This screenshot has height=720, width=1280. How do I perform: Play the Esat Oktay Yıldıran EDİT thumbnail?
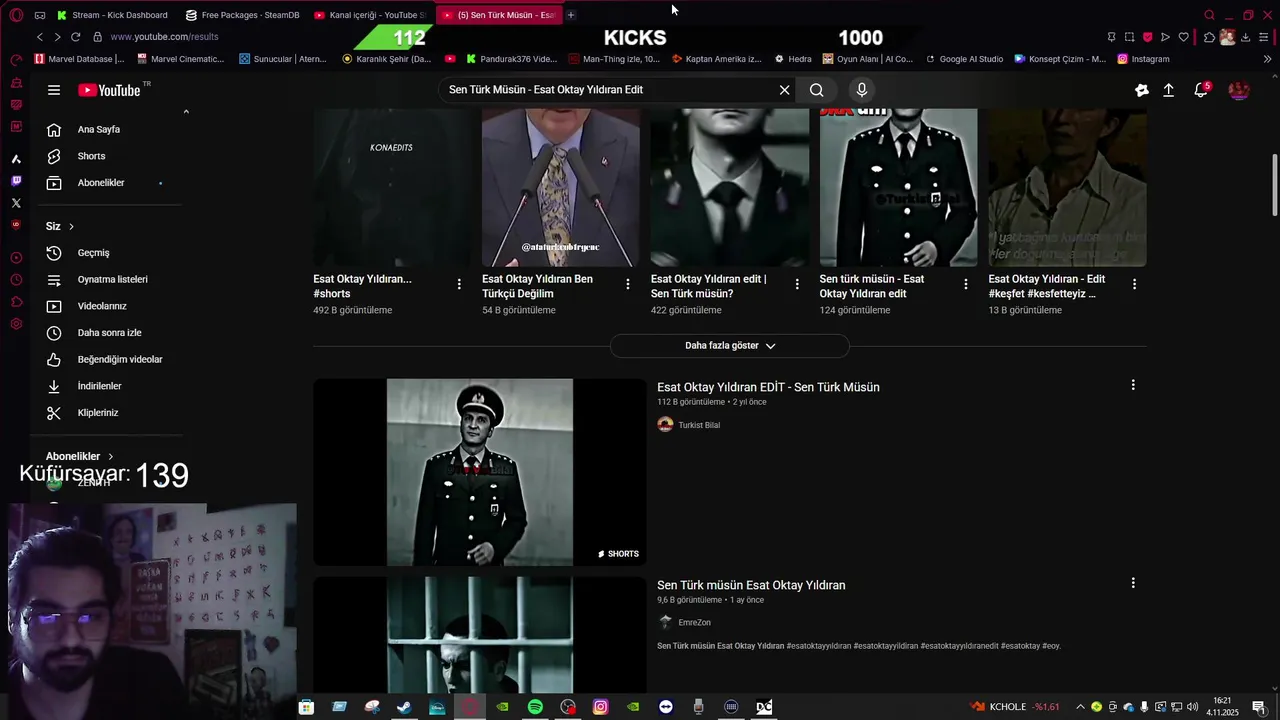(480, 472)
